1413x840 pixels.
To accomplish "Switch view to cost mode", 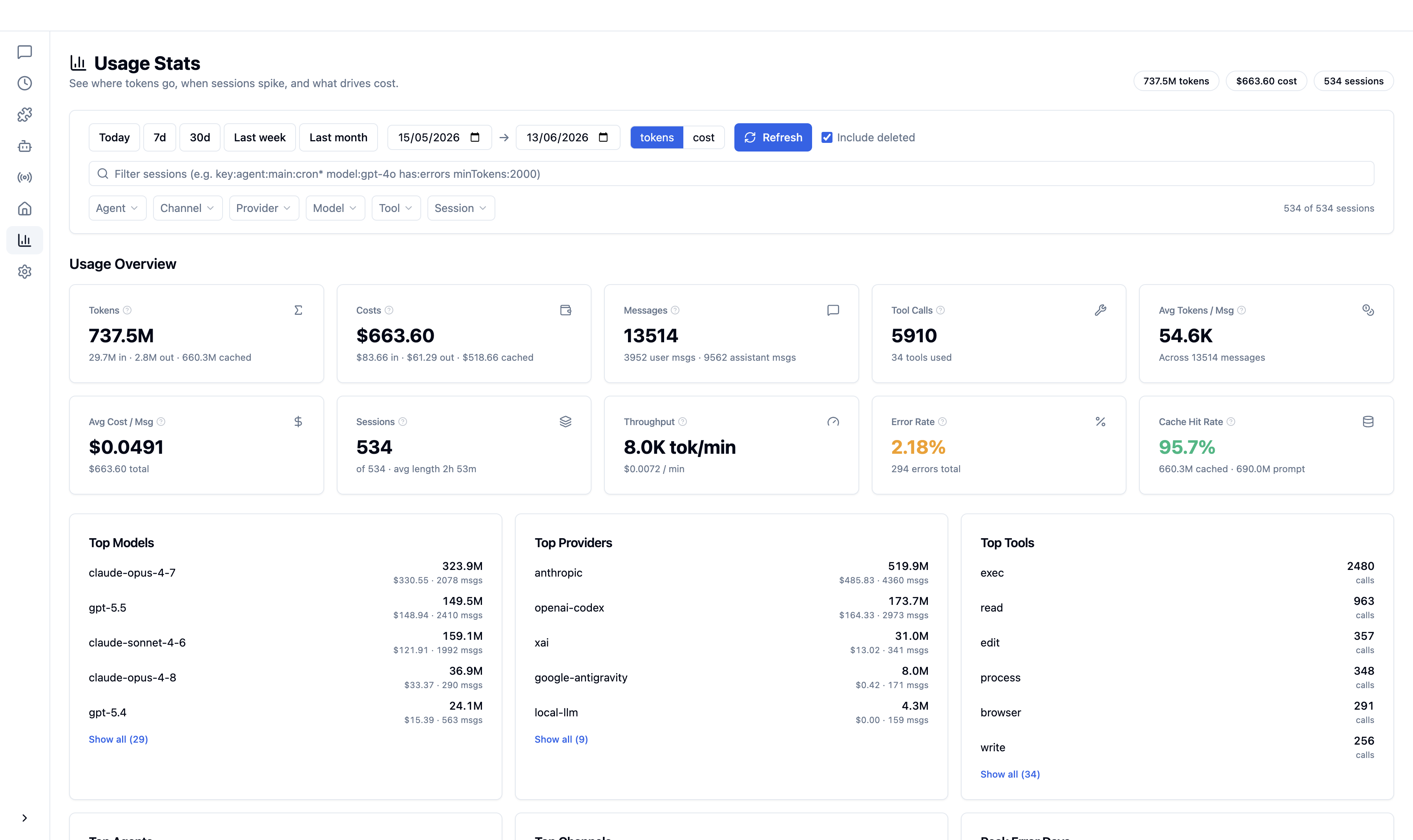I will (x=703, y=137).
